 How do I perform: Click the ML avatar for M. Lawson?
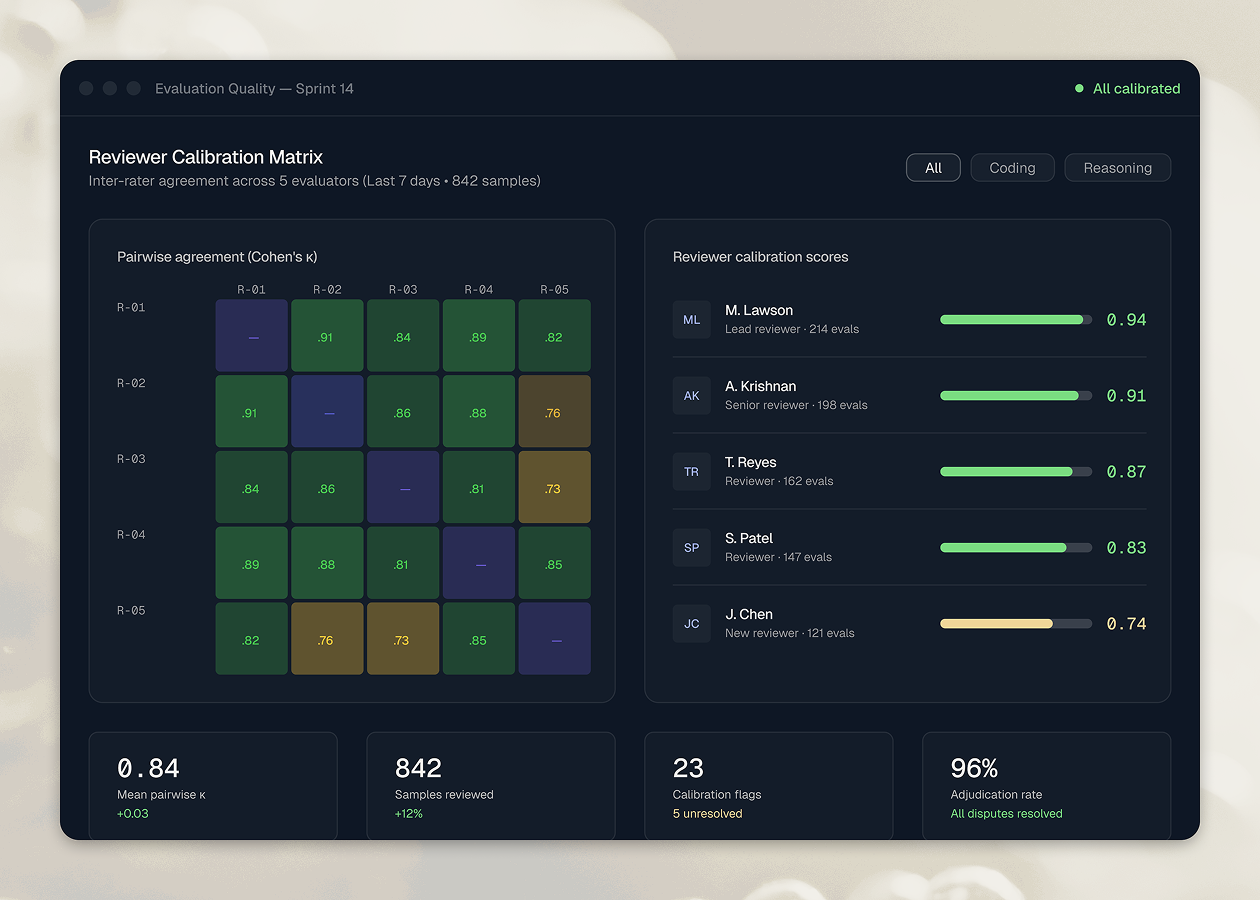[692, 320]
